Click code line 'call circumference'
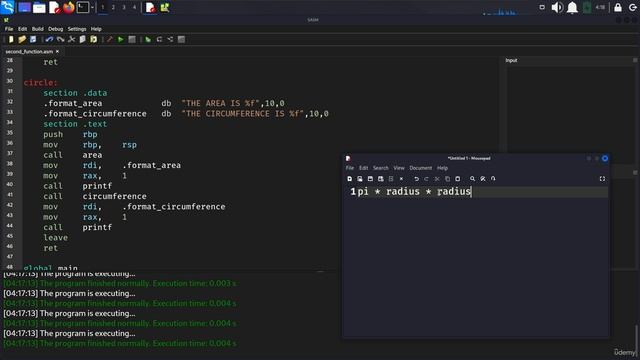 point(95,196)
